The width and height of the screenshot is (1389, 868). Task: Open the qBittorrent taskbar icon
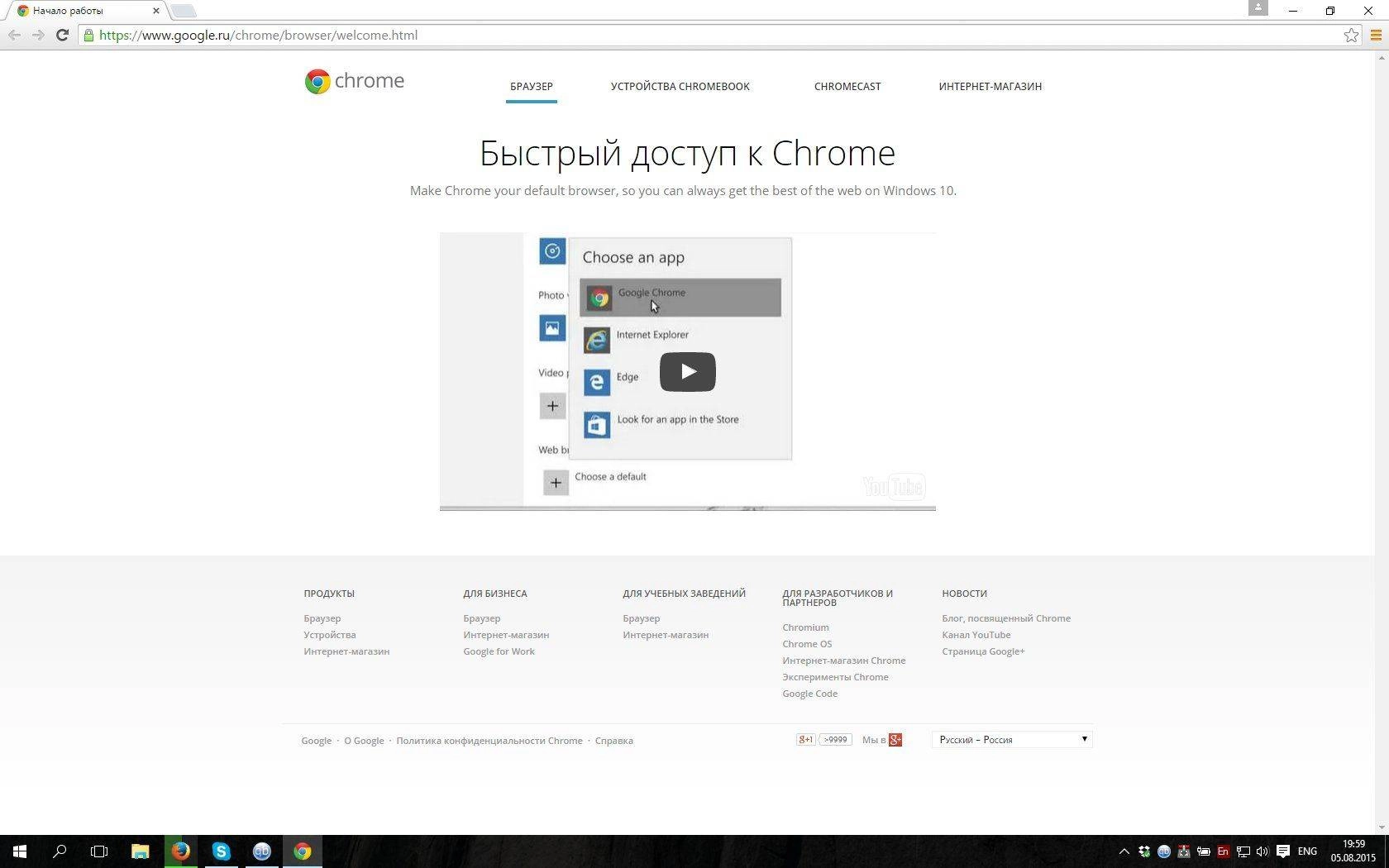[x=261, y=851]
